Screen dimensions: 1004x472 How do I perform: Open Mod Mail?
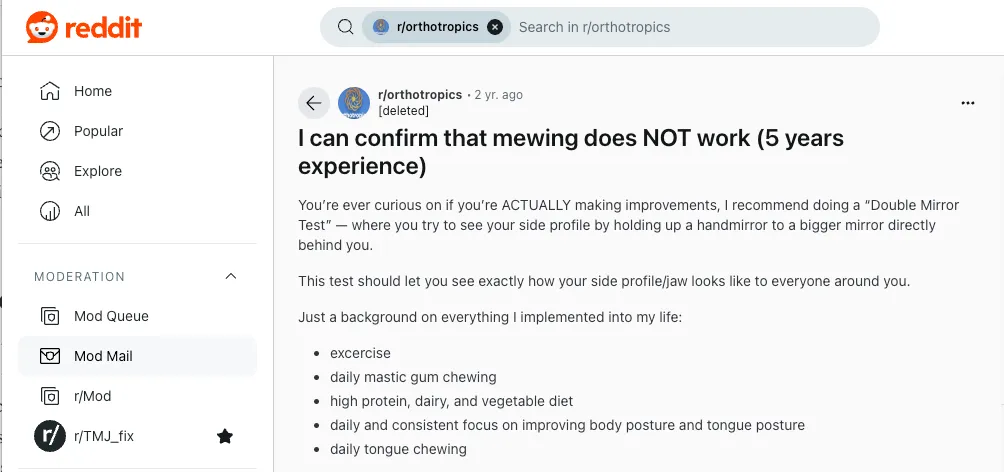102,356
